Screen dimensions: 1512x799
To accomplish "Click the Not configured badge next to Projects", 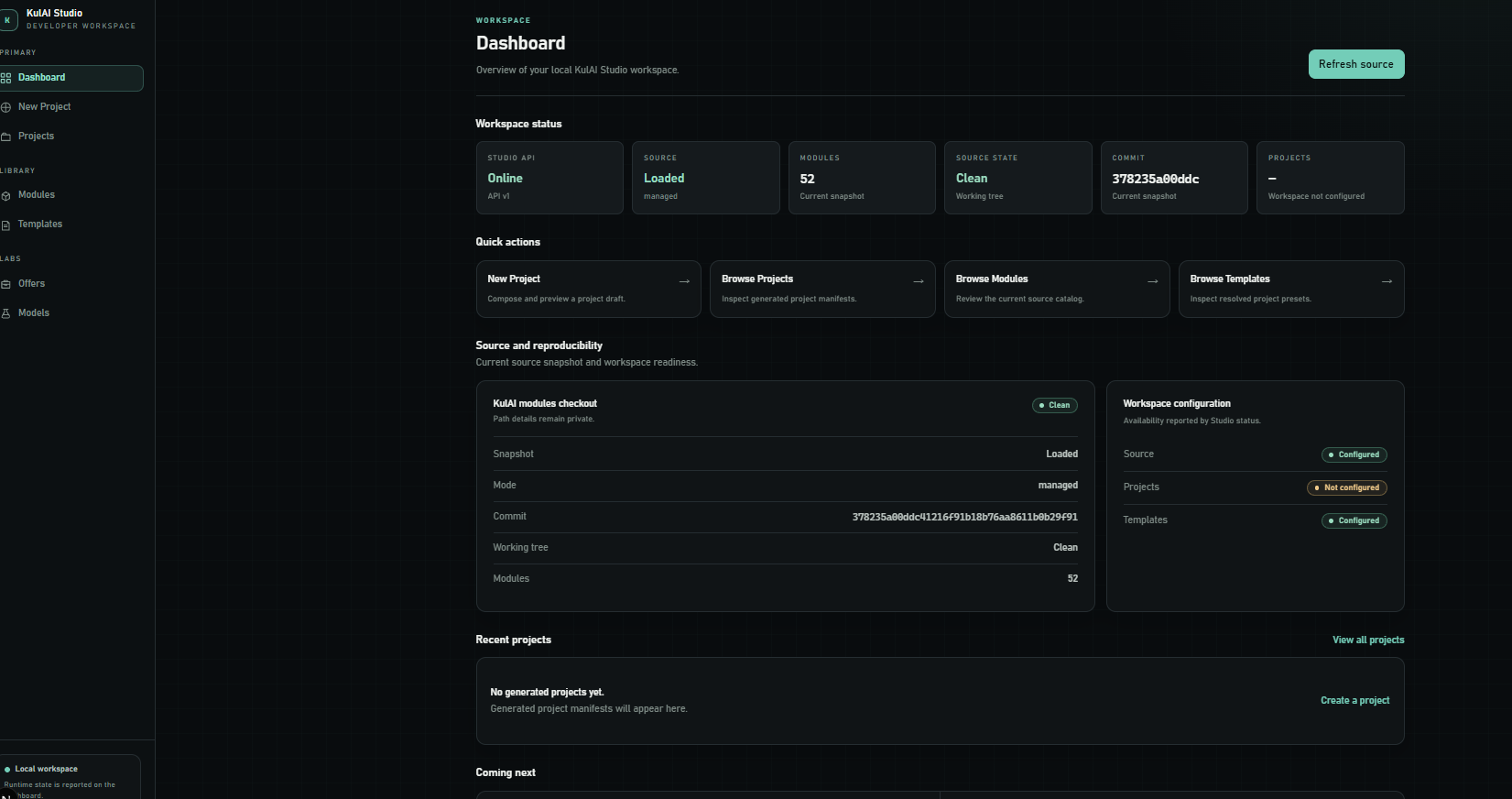I will tap(1347, 488).
